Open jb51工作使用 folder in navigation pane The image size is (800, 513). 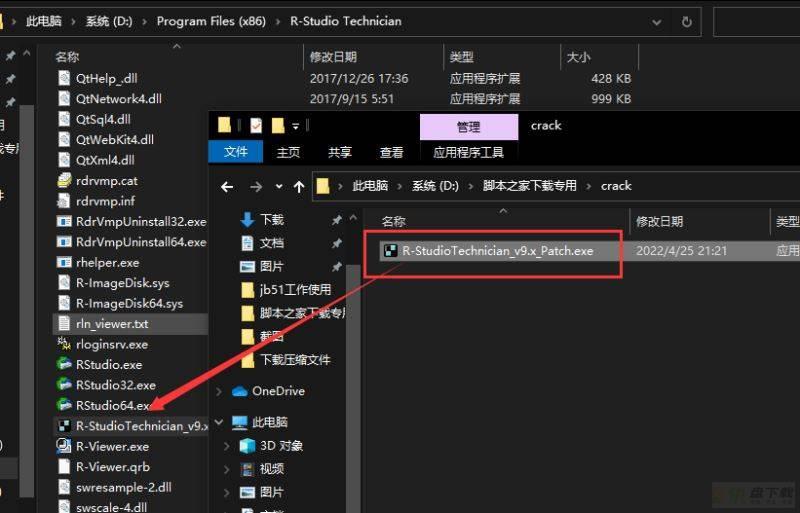point(295,289)
